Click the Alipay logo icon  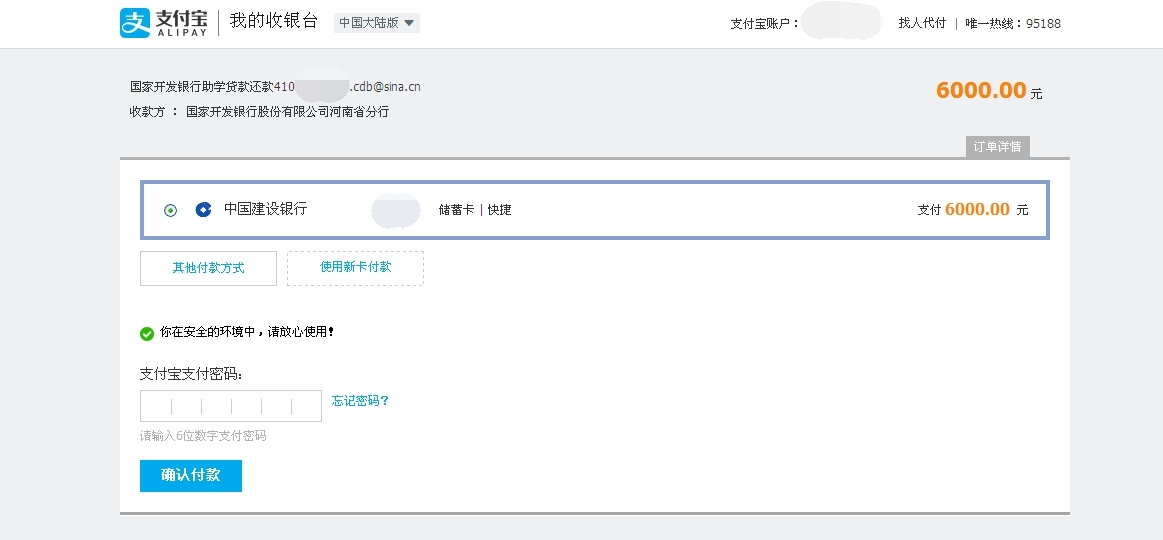[135, 23]
